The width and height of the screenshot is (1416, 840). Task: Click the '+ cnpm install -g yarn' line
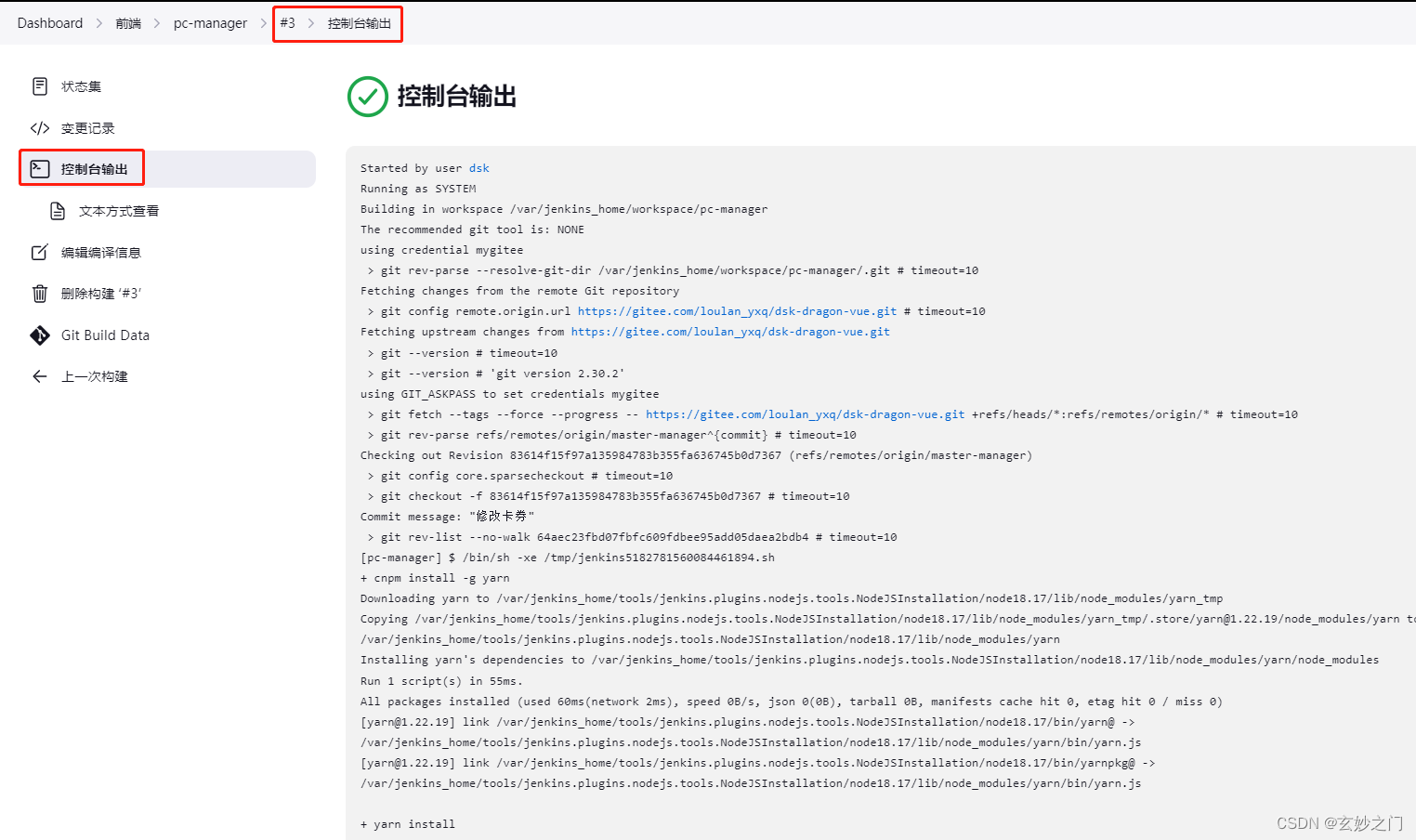pyautogui.click(x=435, y=578)
